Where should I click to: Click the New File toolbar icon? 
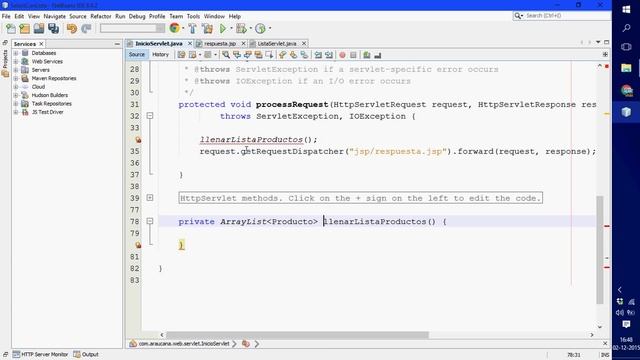pos(11,28)
